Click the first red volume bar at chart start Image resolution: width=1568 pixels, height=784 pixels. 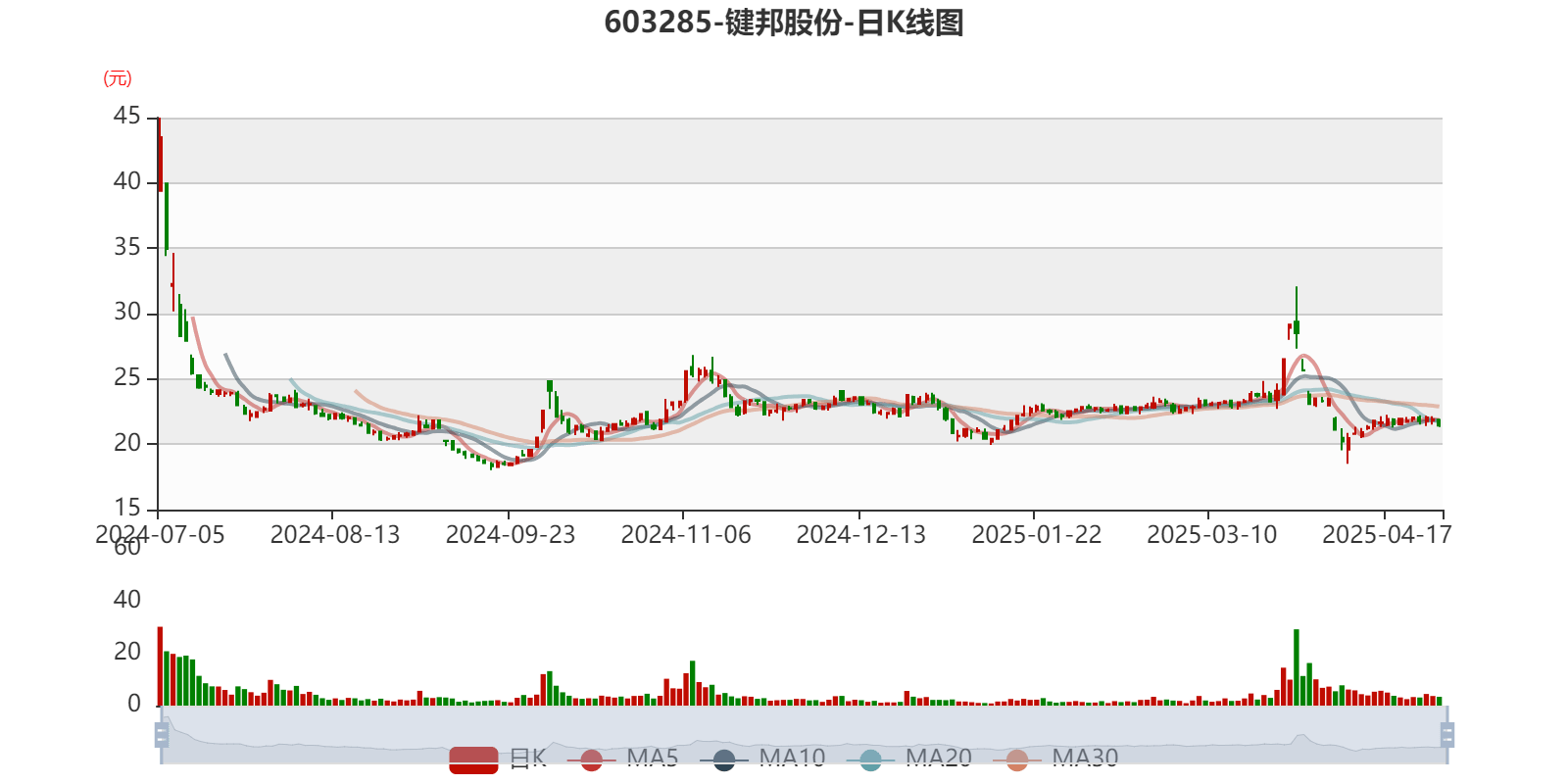click(x=160, y=666)
